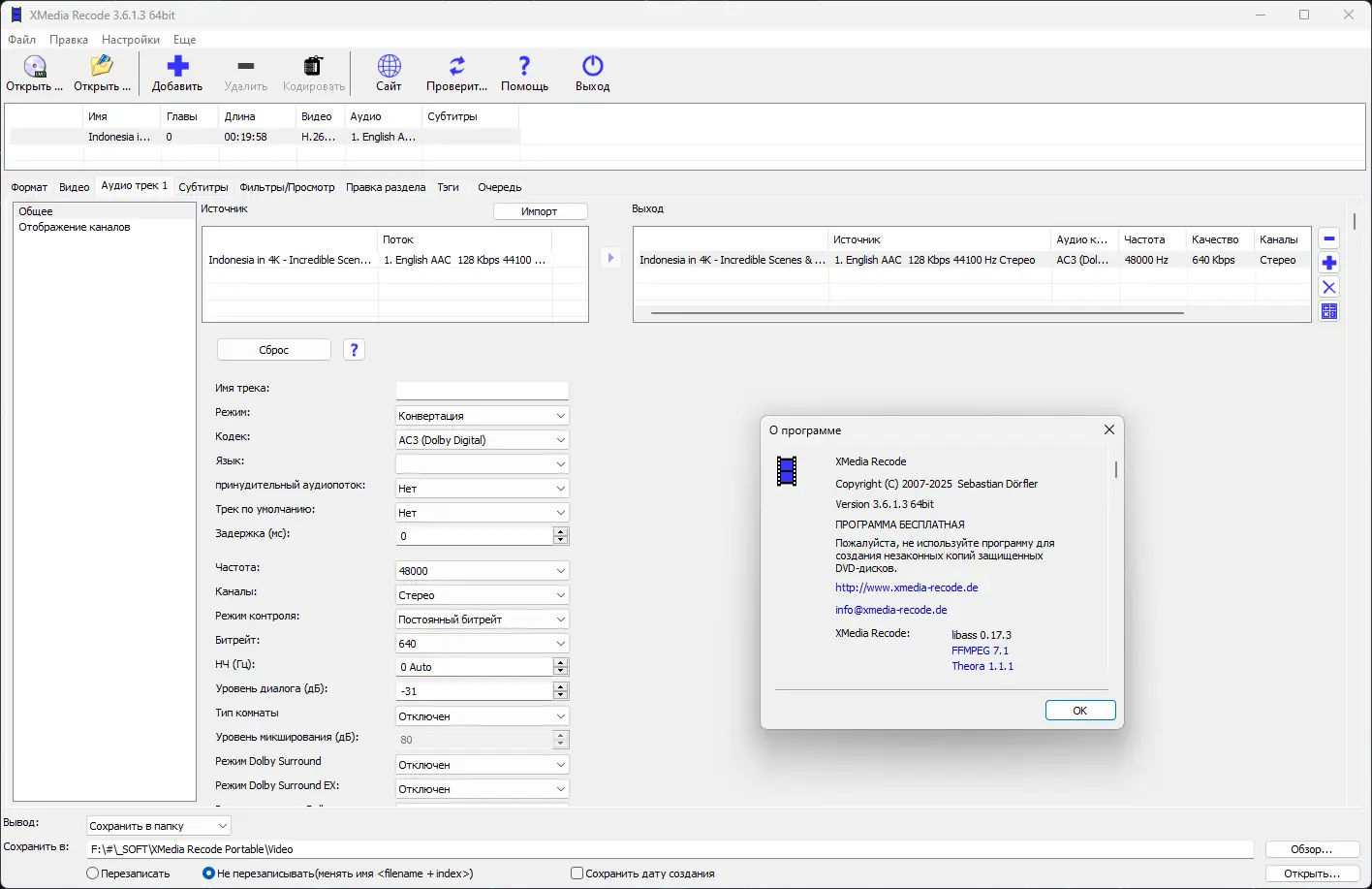This screenshot has height=889, width=1372.
Task: Click the Проверить update arrows icon
Action: 456,66
